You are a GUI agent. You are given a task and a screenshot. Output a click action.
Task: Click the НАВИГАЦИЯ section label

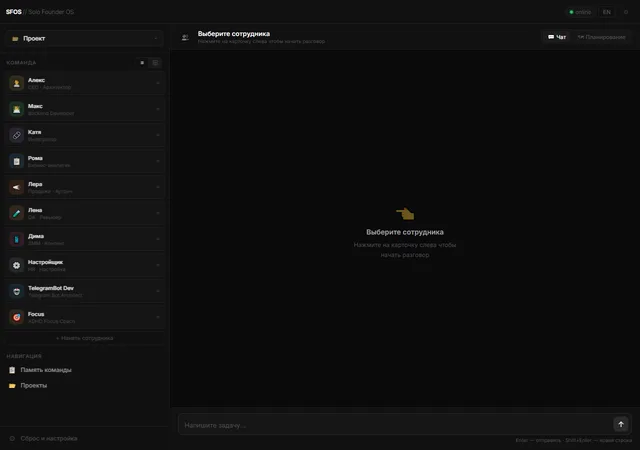[x=24, y=356]
